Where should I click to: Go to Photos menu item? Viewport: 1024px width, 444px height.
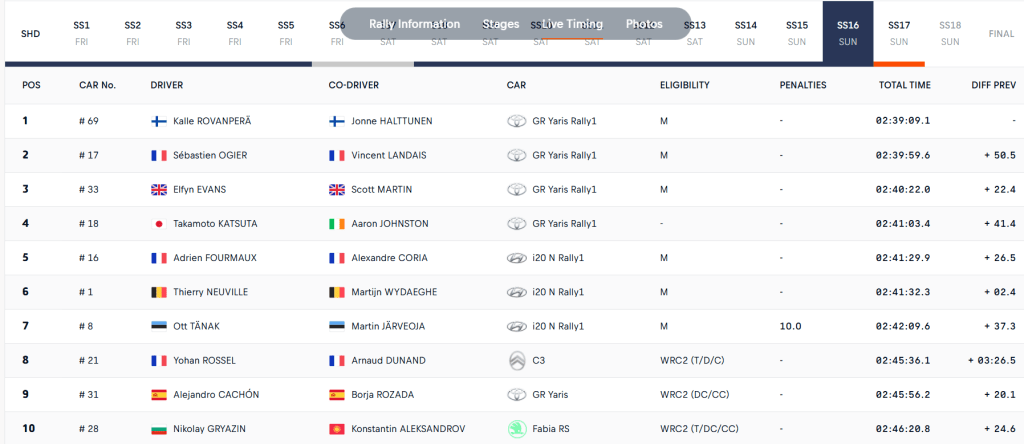(644, 24)
